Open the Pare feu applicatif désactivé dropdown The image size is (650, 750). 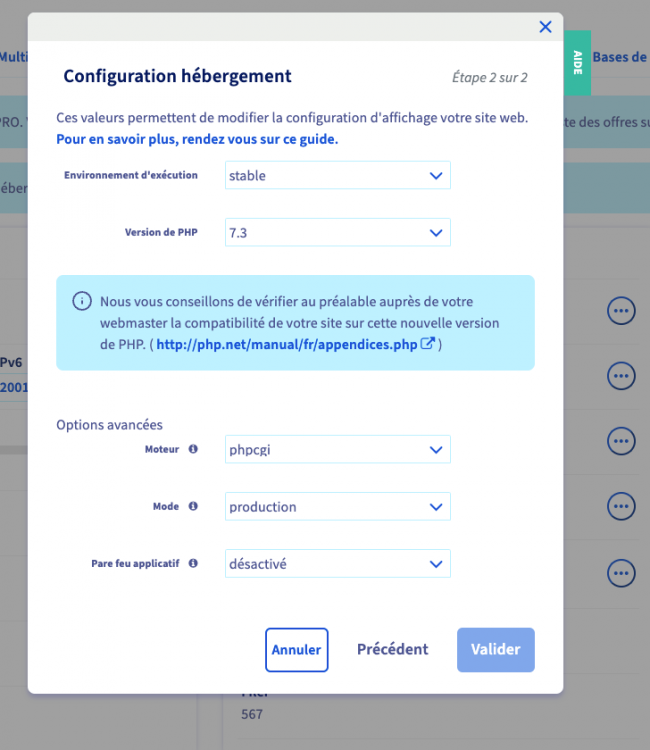pyautogui.click(x=338, y=563)
